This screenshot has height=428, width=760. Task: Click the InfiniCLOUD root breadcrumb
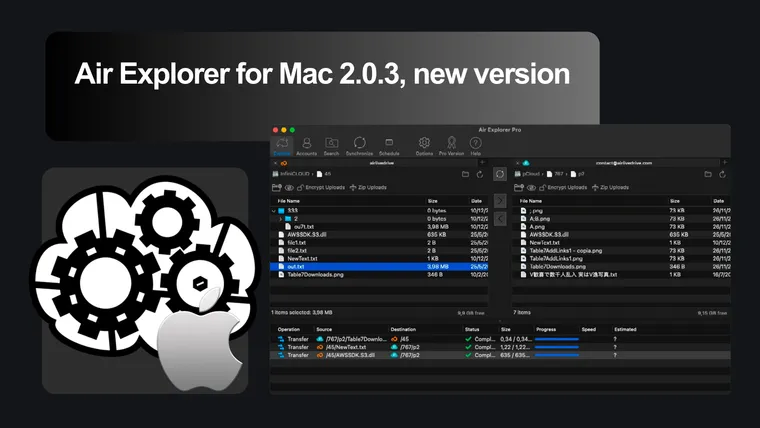click(x=291, y=174)
